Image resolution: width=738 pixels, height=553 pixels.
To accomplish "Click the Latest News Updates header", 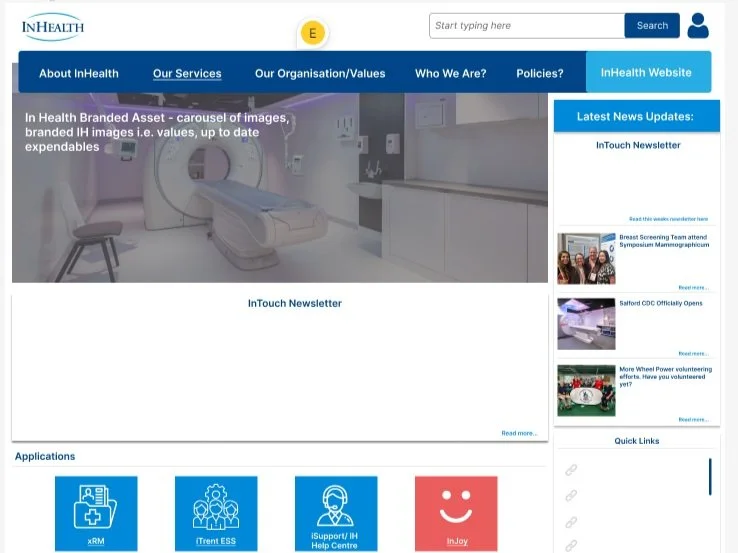I will (x=637, y=116).
